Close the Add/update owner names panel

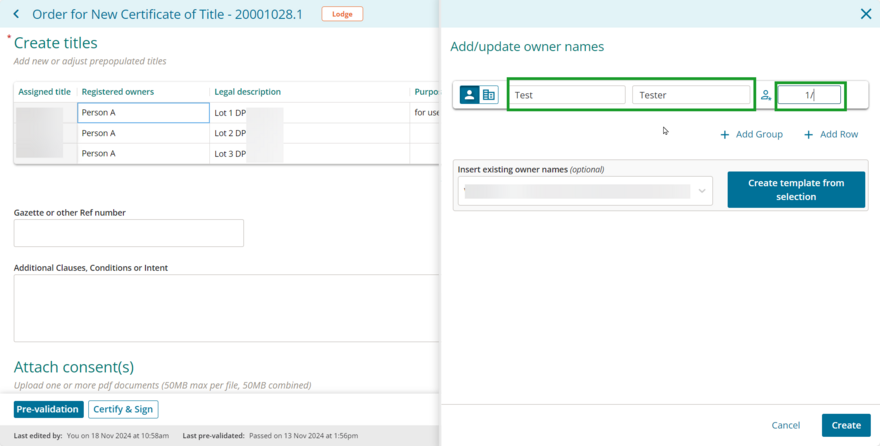pyautogui.click(x=865, y=14)
